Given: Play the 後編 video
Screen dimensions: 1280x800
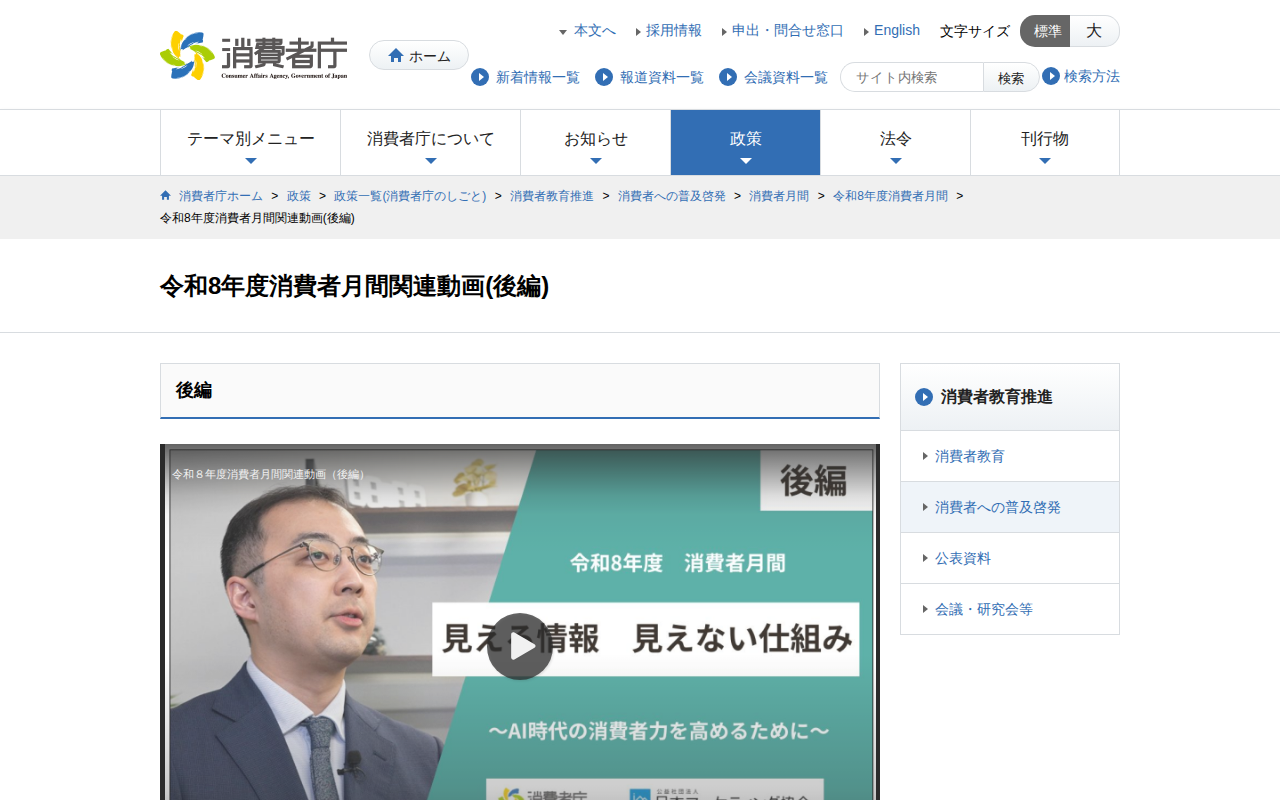Looking at the screenshot, I should coord(520,646).
